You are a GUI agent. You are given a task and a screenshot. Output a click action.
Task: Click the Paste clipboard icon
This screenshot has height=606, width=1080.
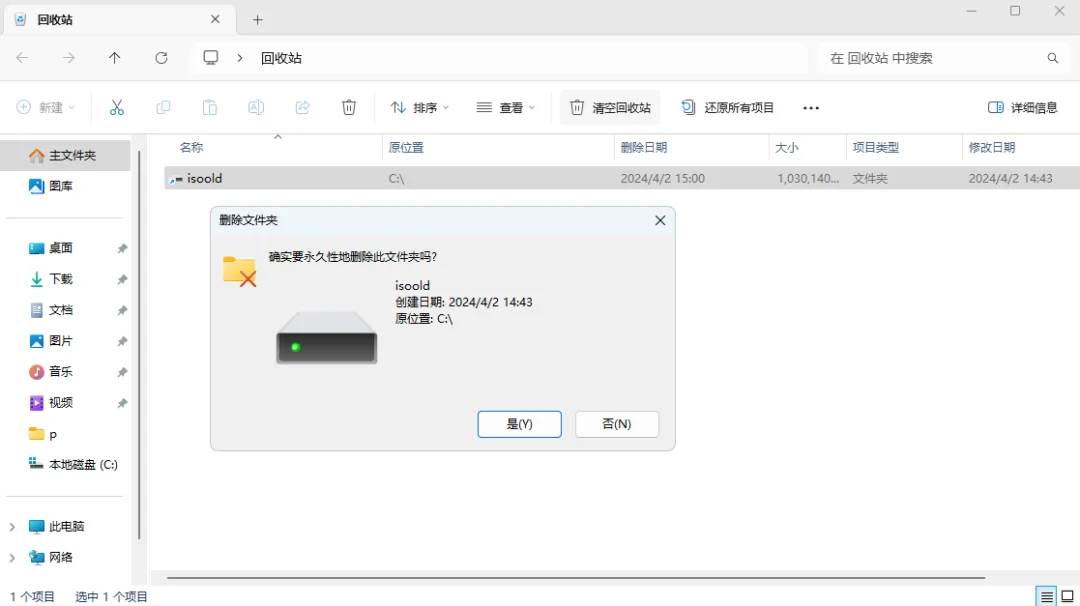[x=209, y=107]
